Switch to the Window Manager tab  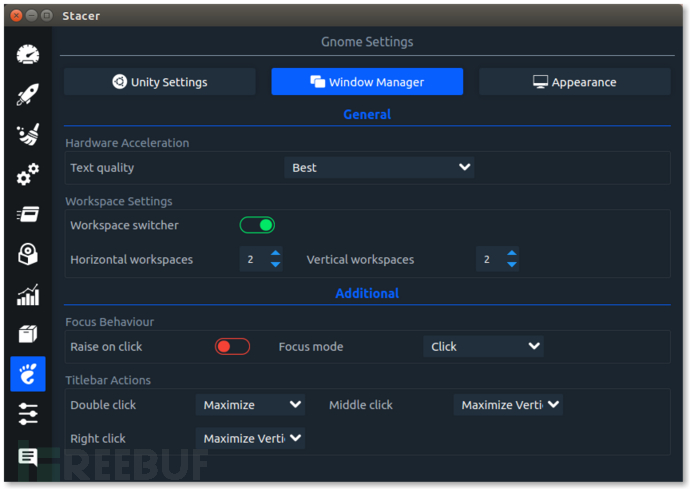pyautogui.click(x=367, y=82)
